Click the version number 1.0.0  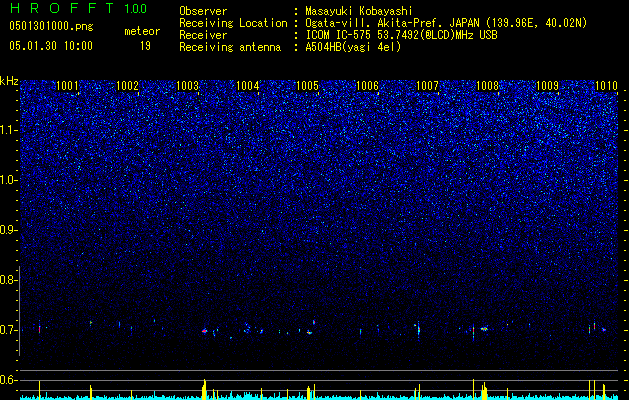coord(136,9)
